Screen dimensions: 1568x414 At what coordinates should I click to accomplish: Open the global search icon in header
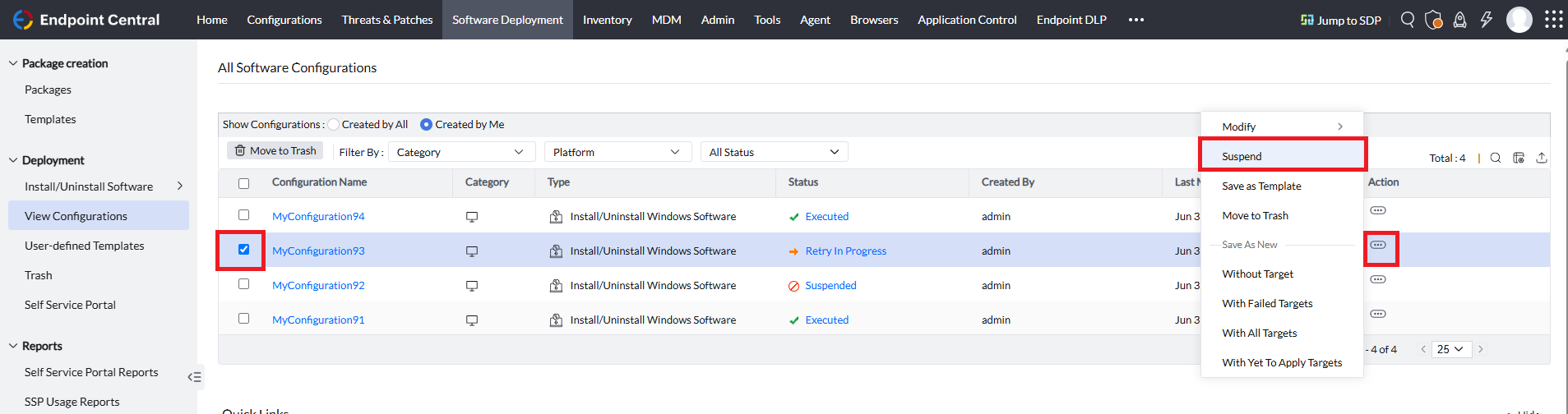(1408, 20)
